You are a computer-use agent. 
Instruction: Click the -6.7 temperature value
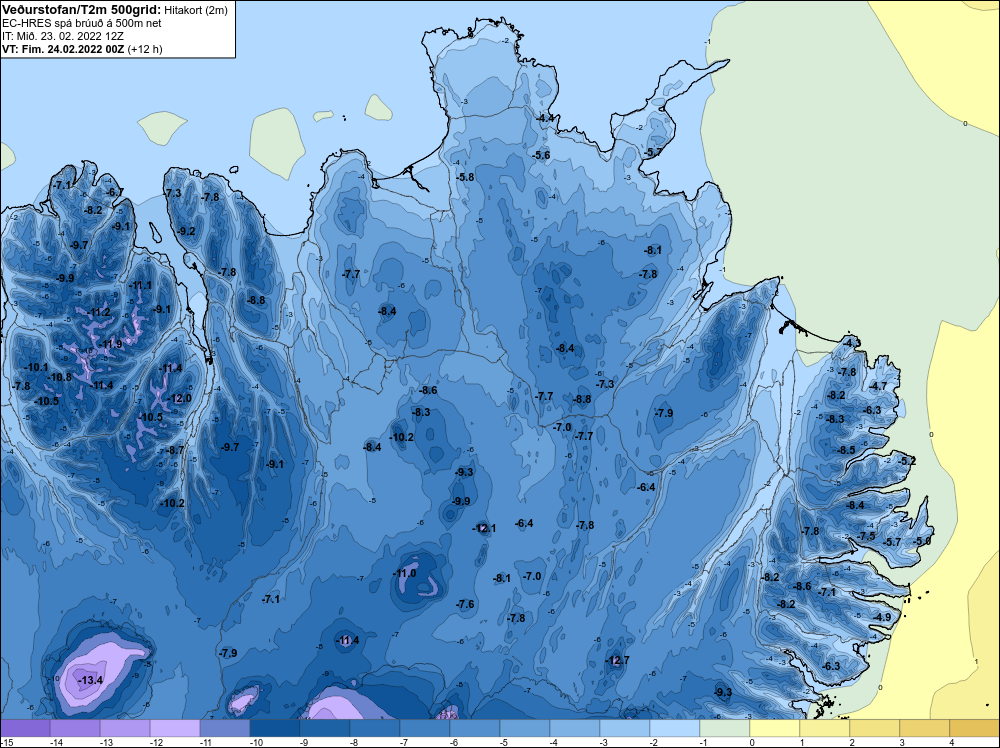coord(115,192)
